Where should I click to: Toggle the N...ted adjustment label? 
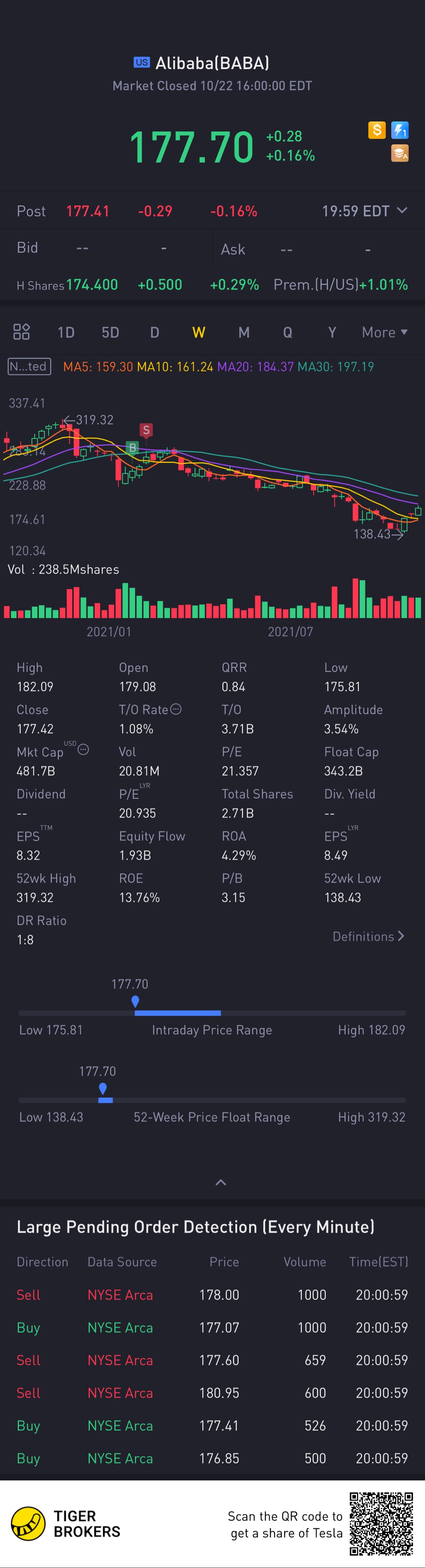(x=29, y=366)
